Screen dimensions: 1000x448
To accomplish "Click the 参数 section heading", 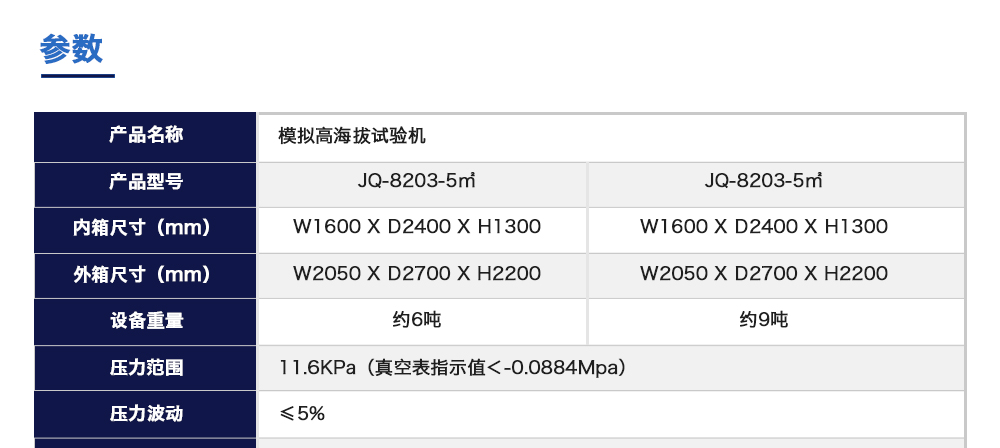I will (x=72, y=48).
